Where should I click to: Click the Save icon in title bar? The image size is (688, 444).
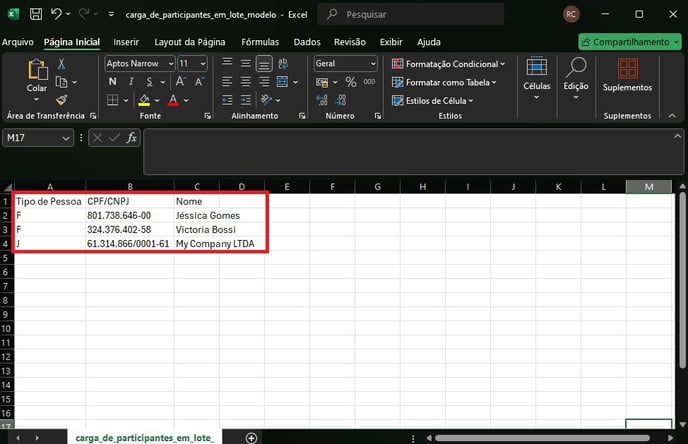coord(36,14)
